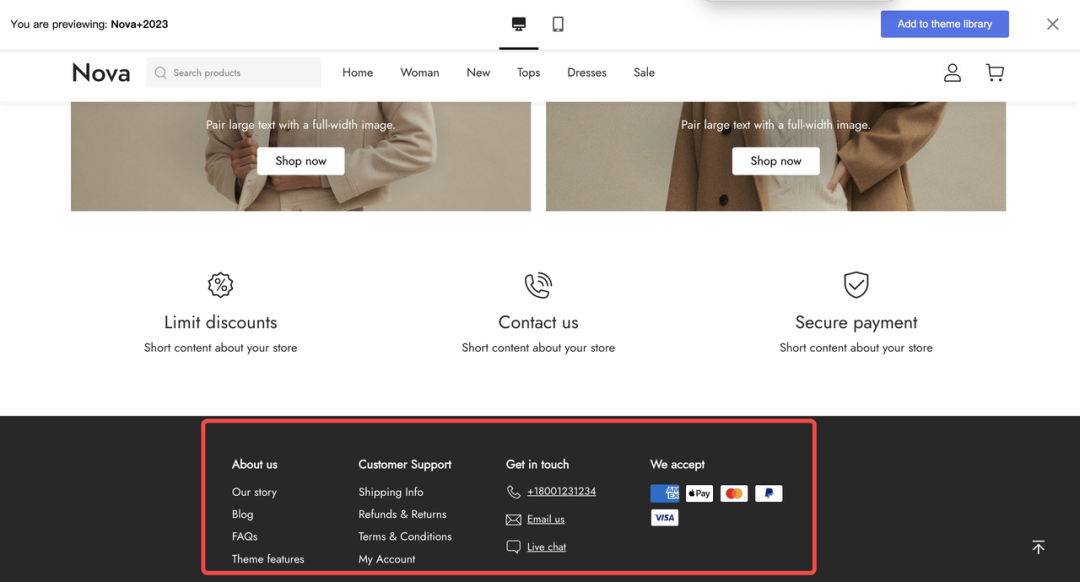Click the Apple Pay payment icon
This screenshot has width=1080, height=582.
[x=699, y=493]
